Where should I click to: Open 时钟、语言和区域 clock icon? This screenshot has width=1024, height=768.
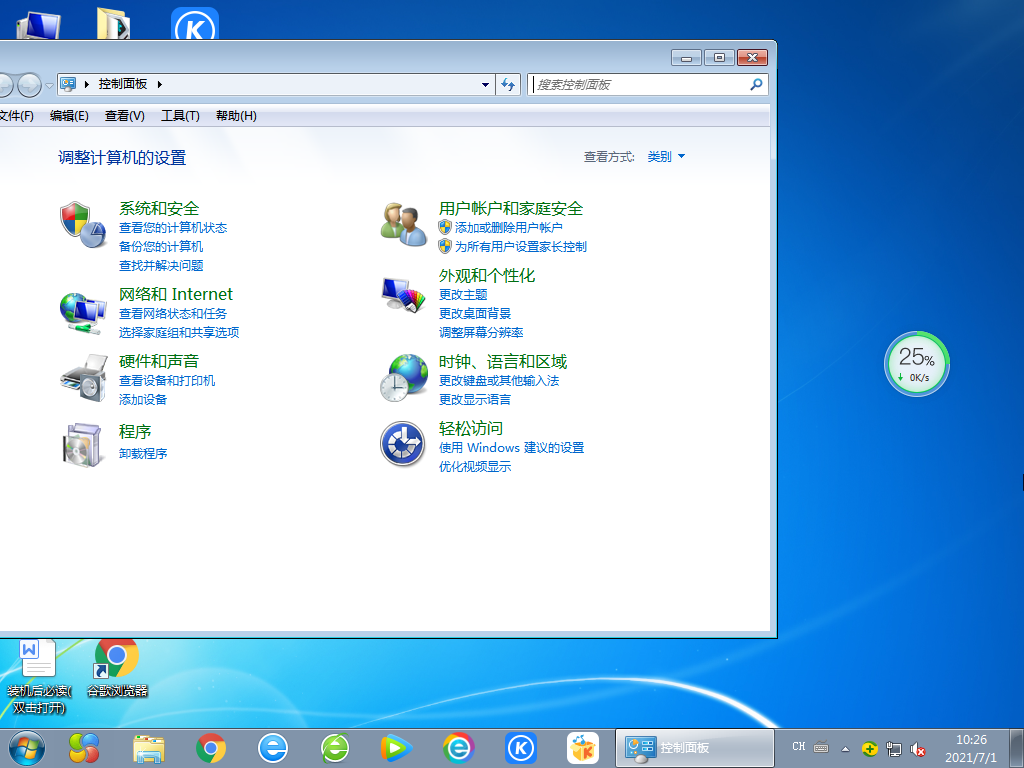click(x=403, y=379)
